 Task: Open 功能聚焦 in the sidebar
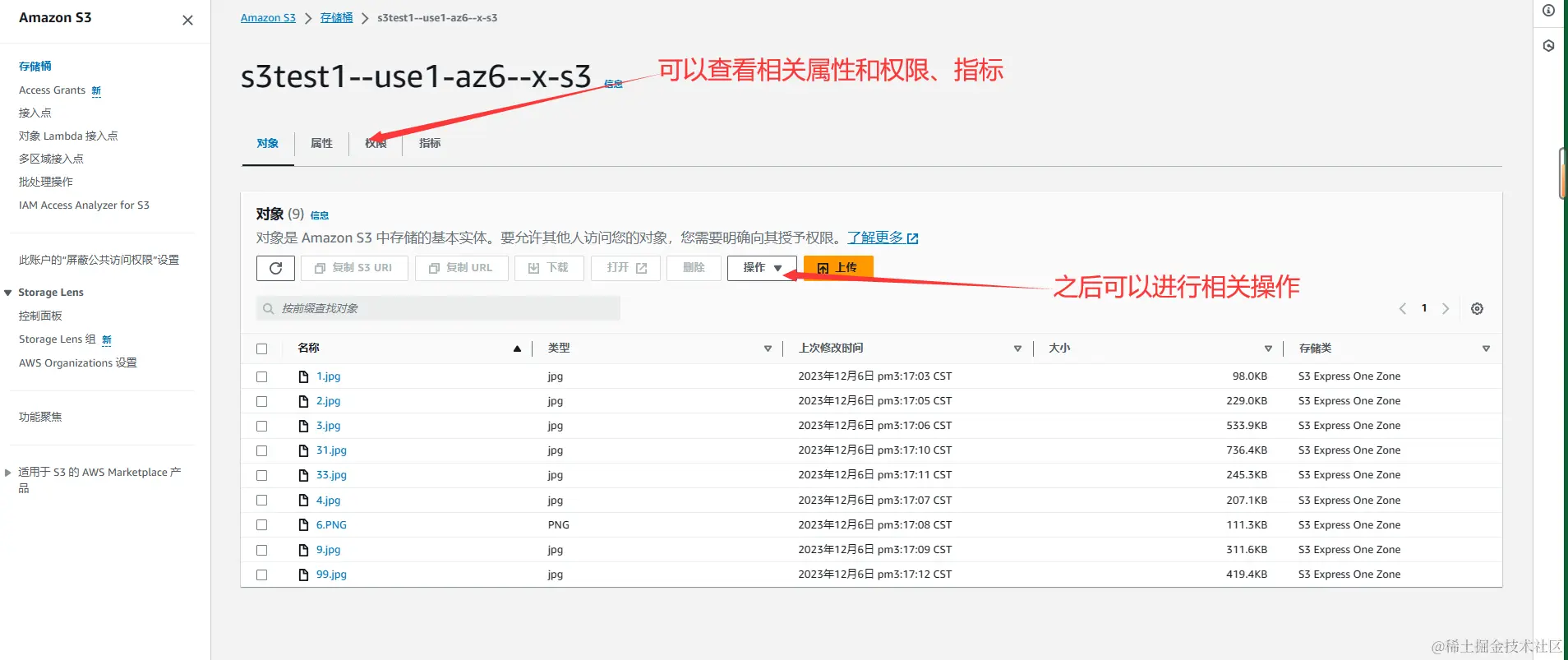(x=40, y=417)
